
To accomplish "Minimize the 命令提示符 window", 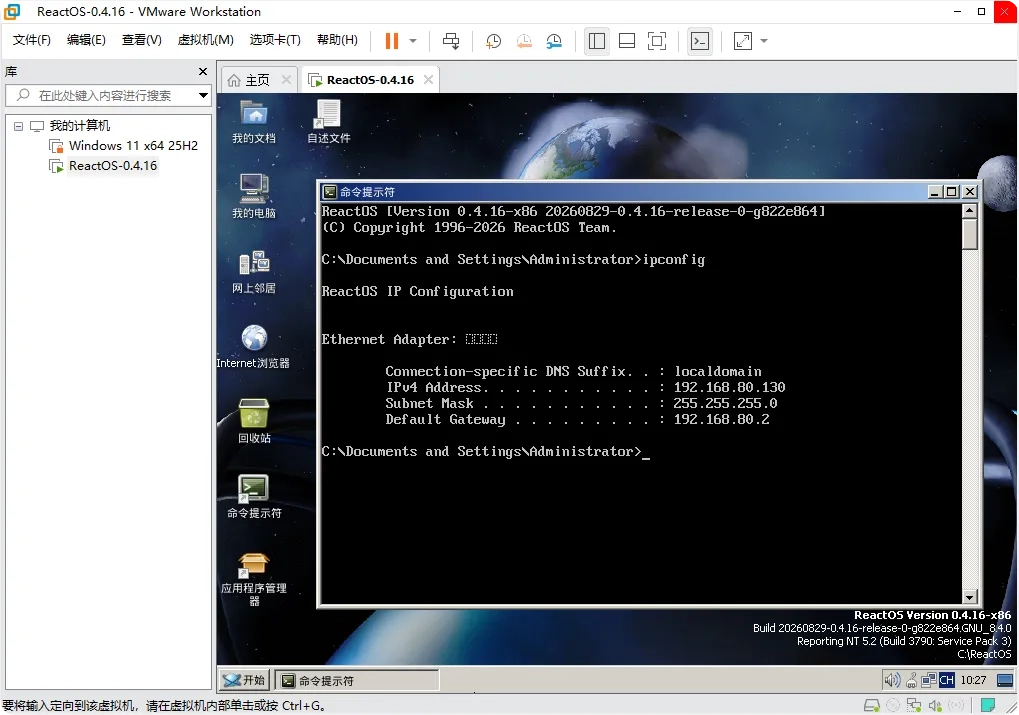I will coord(935,192).
